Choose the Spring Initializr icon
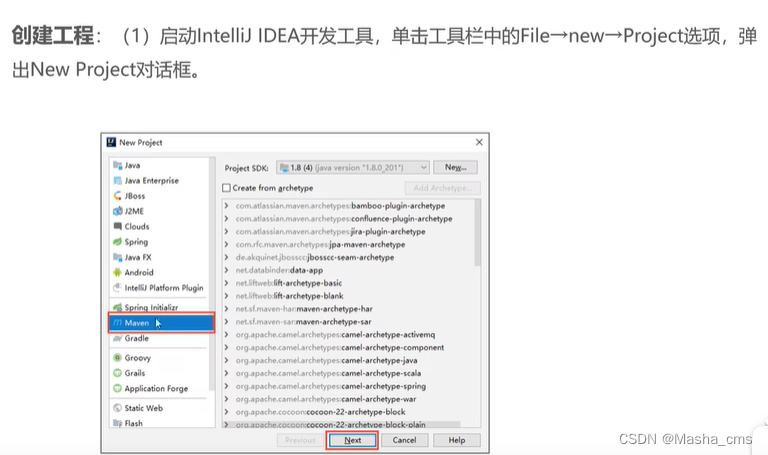 pos(118,307)
